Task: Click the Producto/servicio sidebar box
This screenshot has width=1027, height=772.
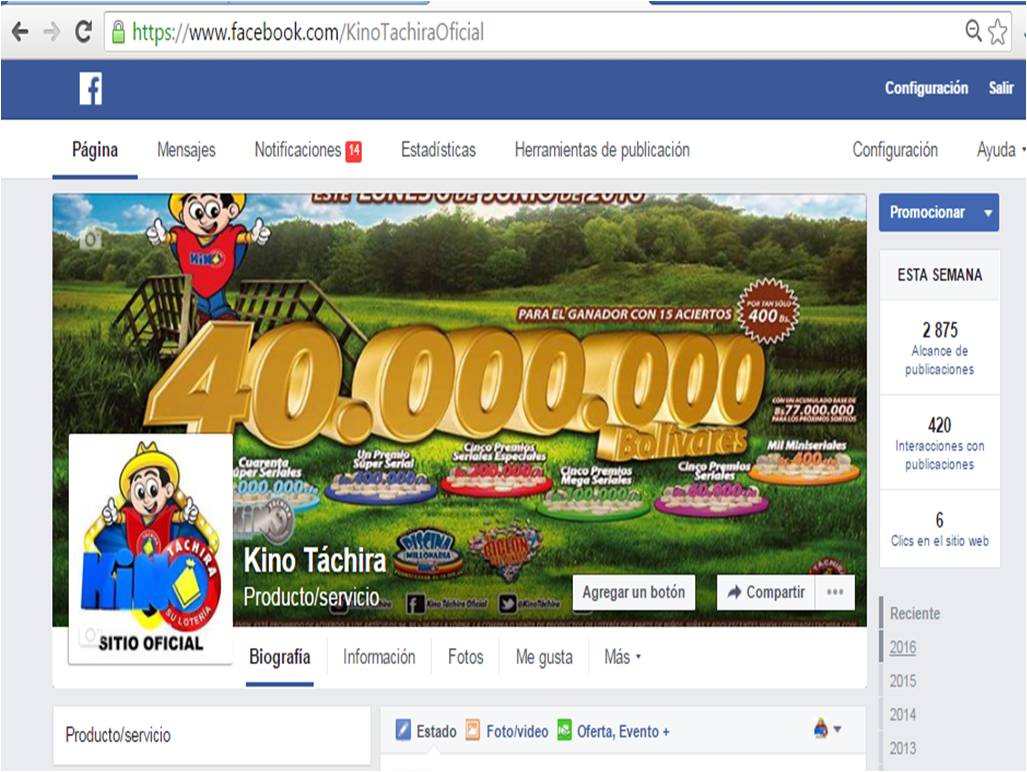Action: [x=212, y=735]
